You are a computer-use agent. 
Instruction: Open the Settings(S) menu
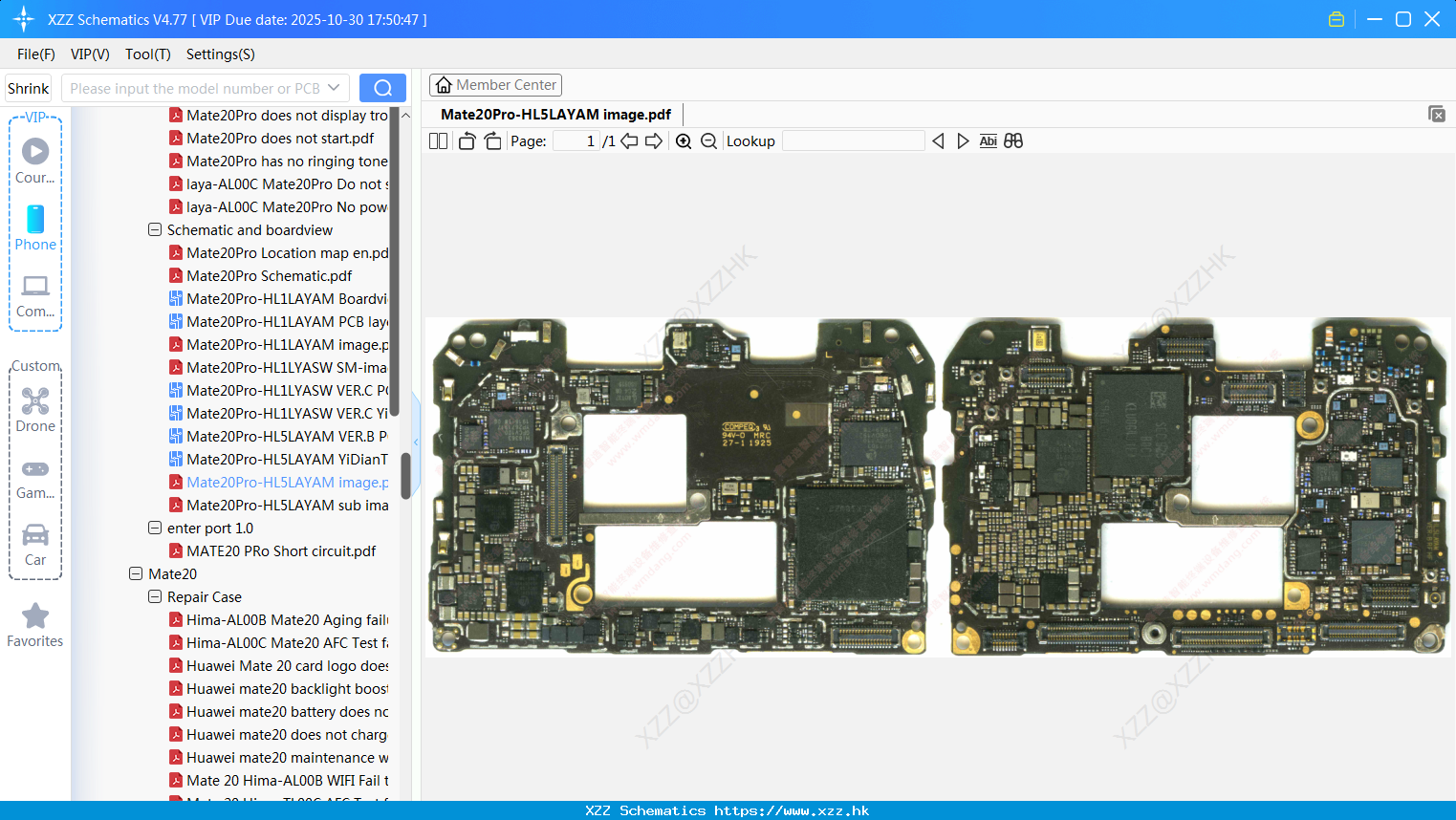(221, 54)
